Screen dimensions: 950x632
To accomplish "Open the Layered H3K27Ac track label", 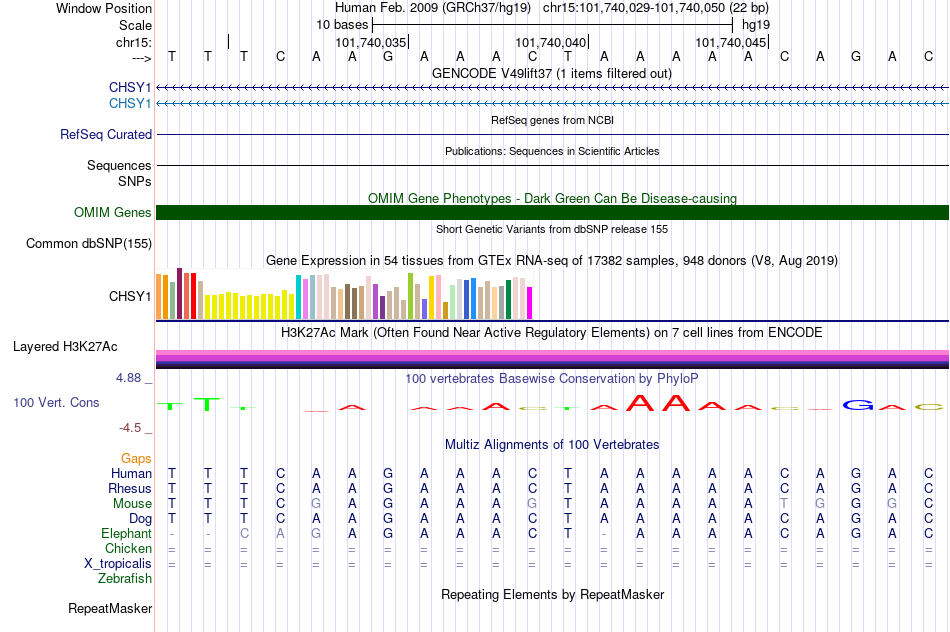I will tap(65, 347).
